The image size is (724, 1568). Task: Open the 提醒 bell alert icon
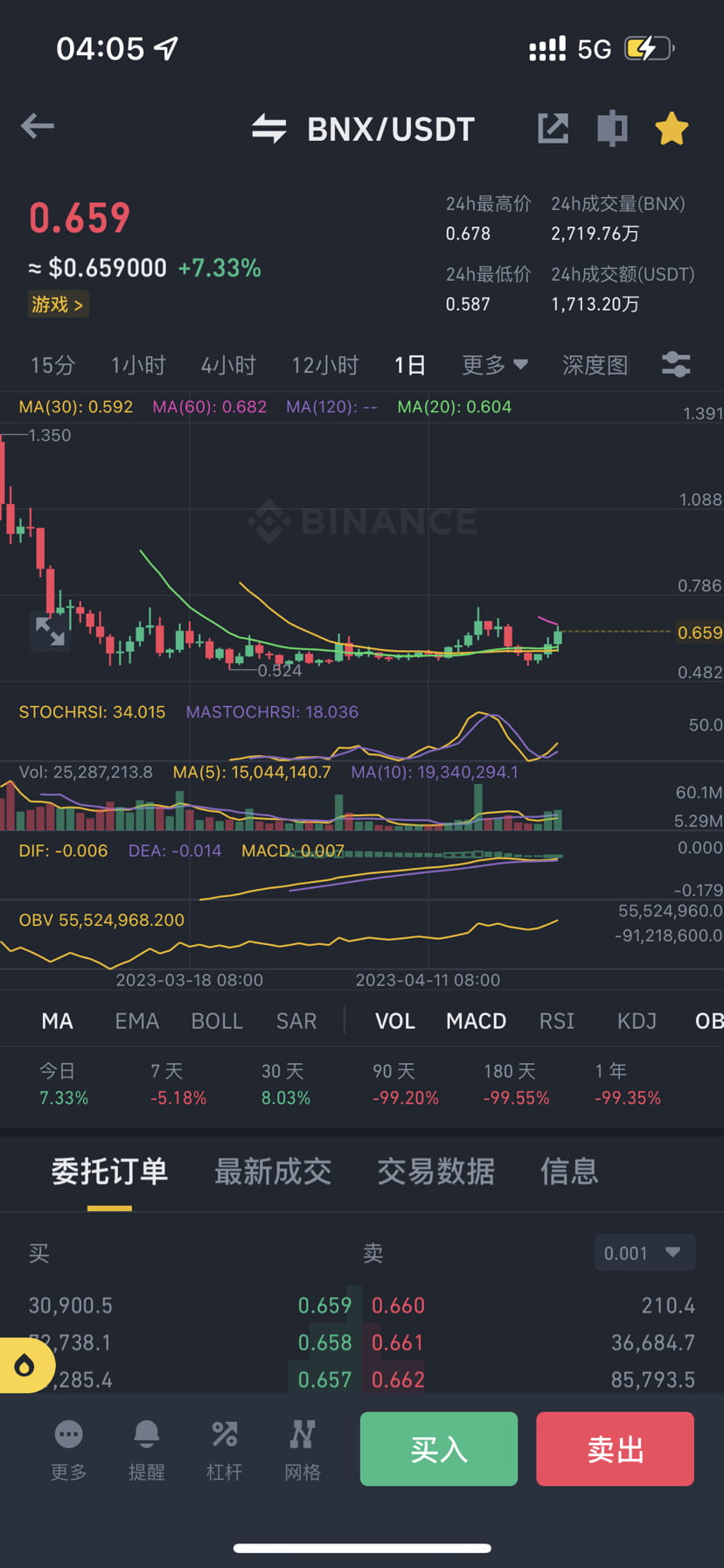[146, 1452]
